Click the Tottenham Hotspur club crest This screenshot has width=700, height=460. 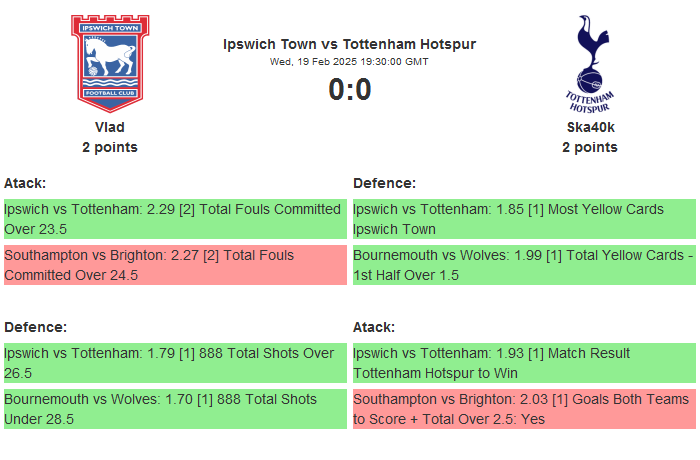[x=589, y=62]
